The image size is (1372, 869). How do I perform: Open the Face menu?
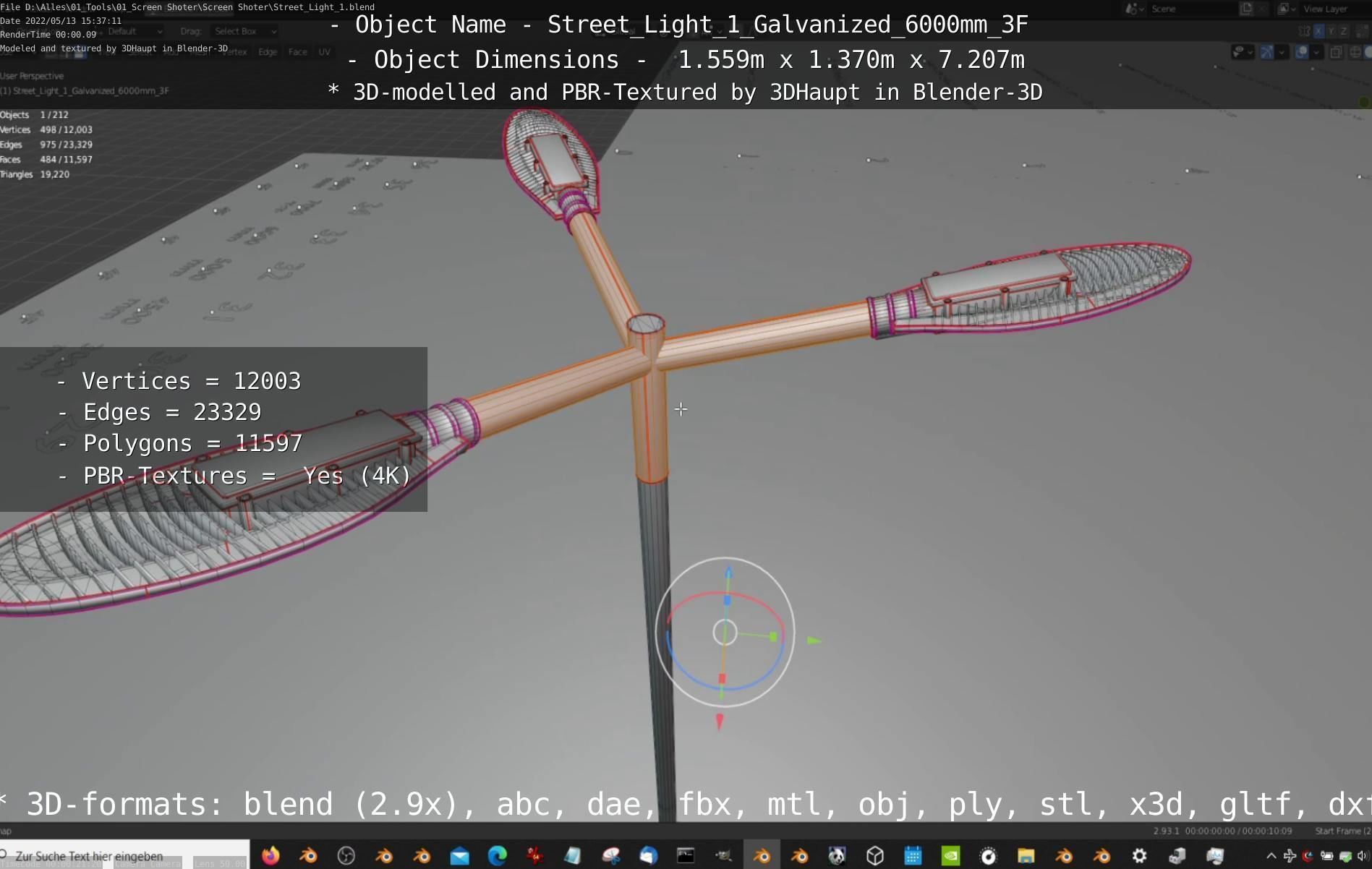click(297, 52)
